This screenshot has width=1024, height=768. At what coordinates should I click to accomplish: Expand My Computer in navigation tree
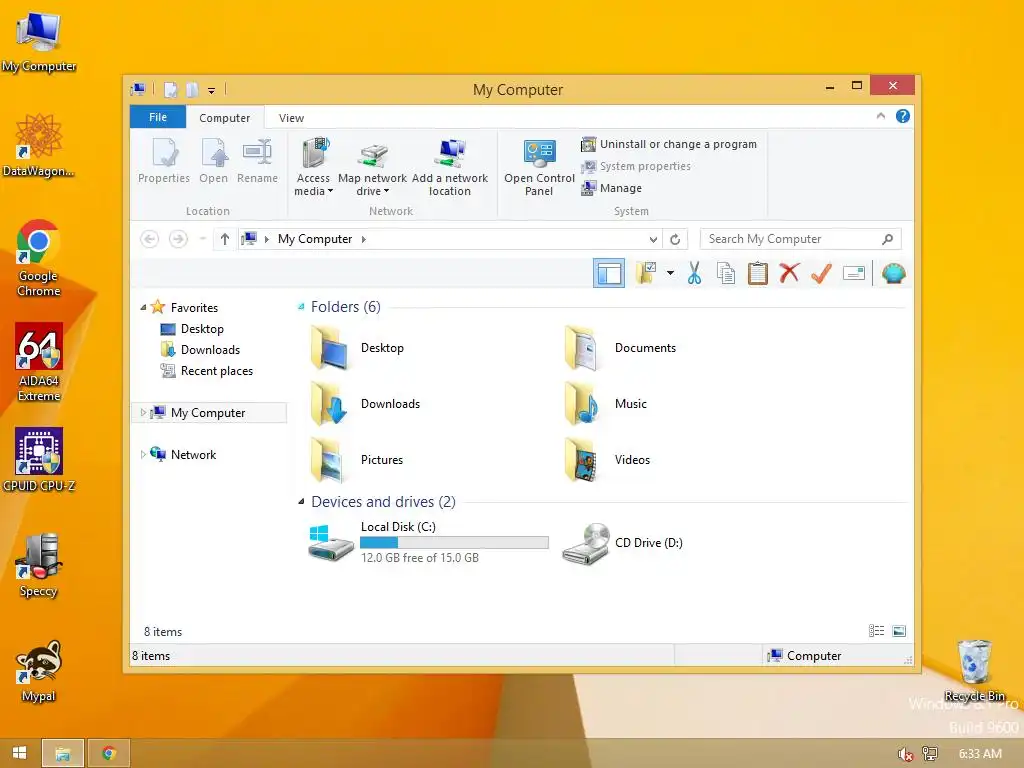click(x=143, y=413)
